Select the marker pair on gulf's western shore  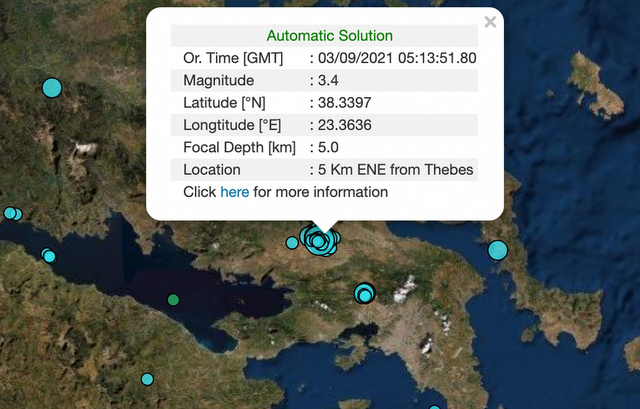tap(48, 256)
